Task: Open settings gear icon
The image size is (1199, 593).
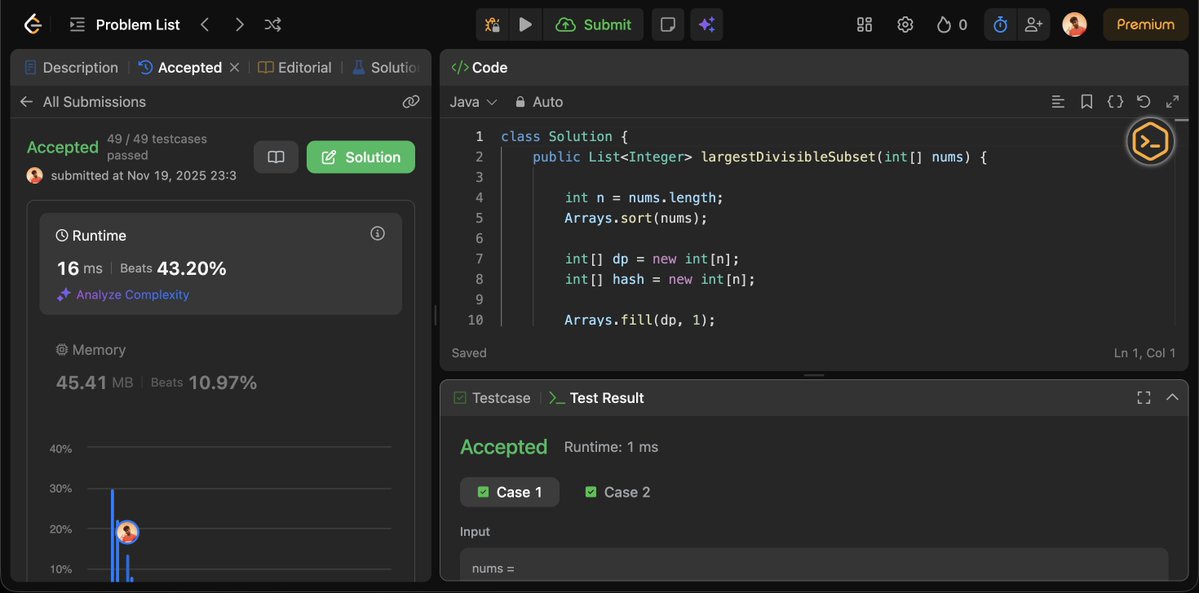Action: tap(905, 24)
